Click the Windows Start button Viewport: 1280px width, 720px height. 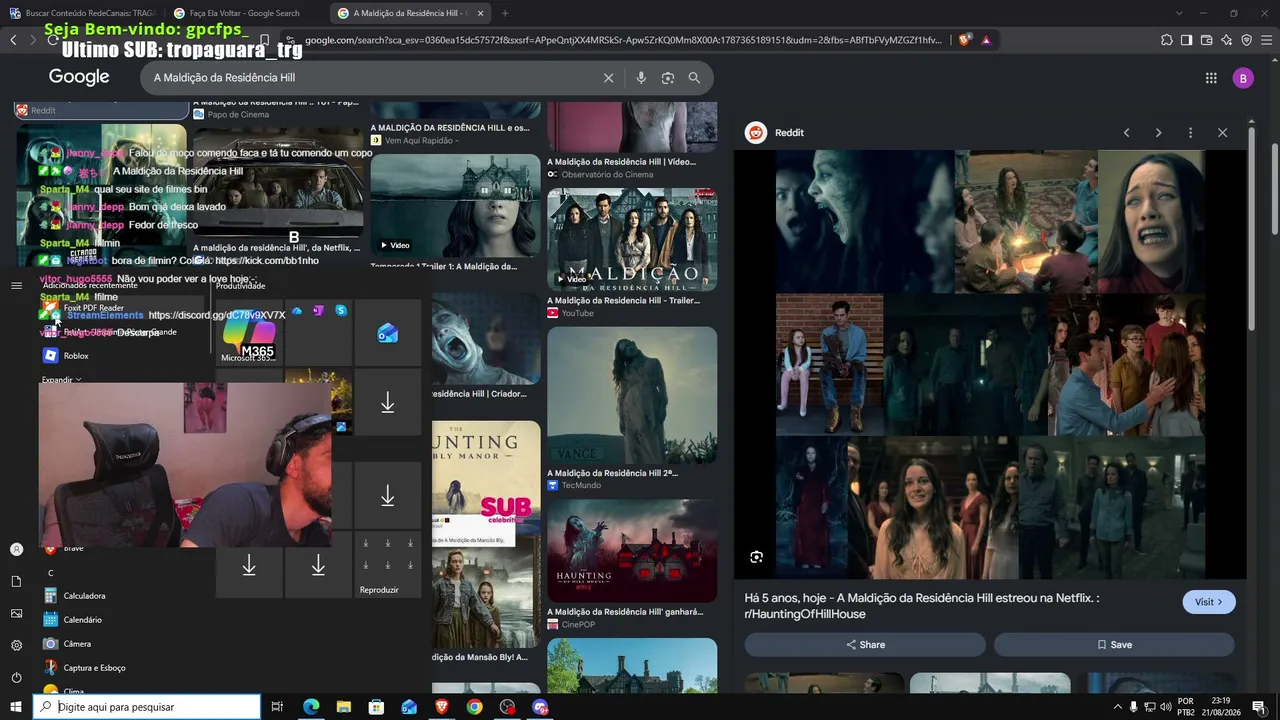tap(15, 707)
